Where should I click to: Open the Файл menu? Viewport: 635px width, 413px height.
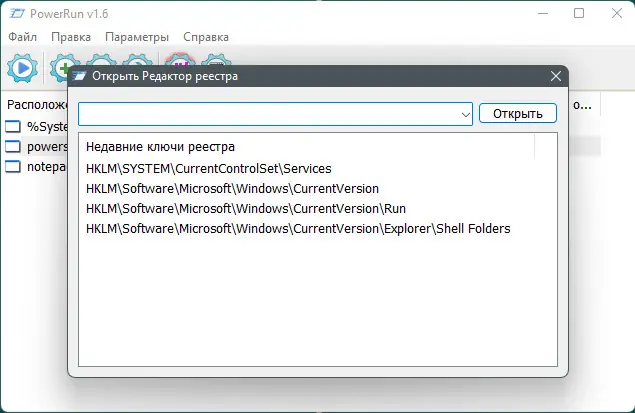(22, 37)
